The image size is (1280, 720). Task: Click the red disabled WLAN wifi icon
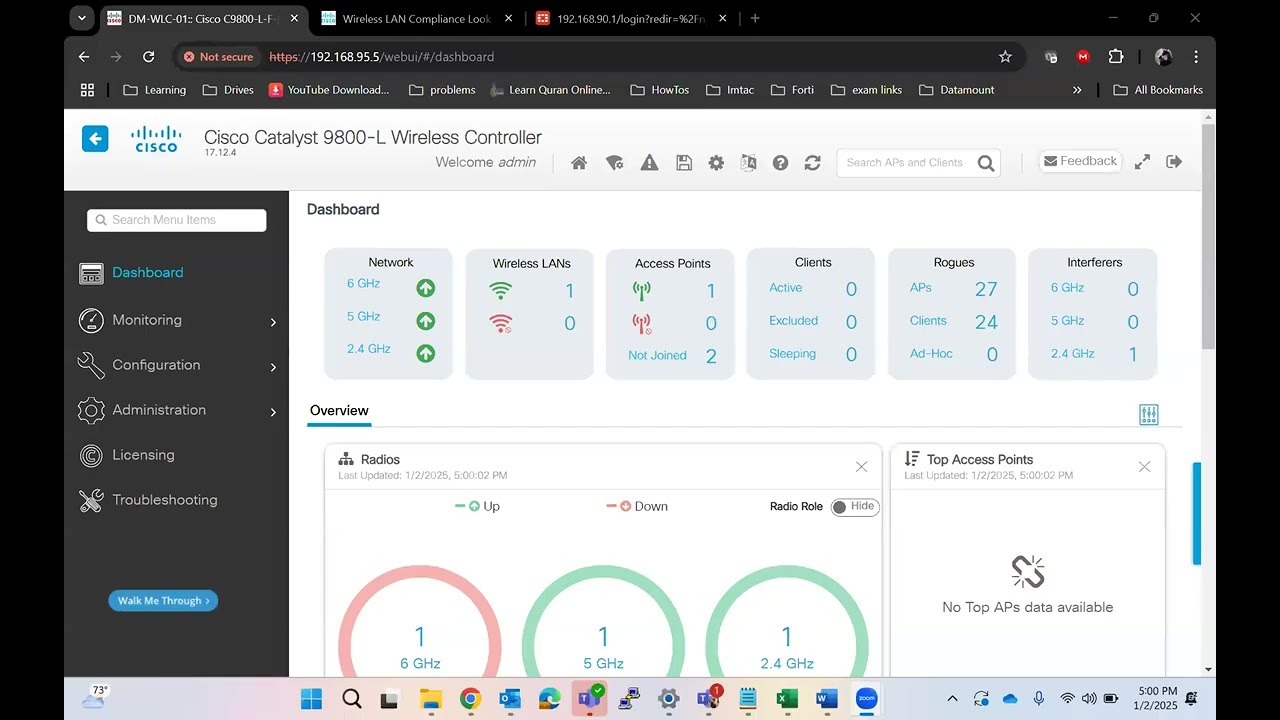500,323
